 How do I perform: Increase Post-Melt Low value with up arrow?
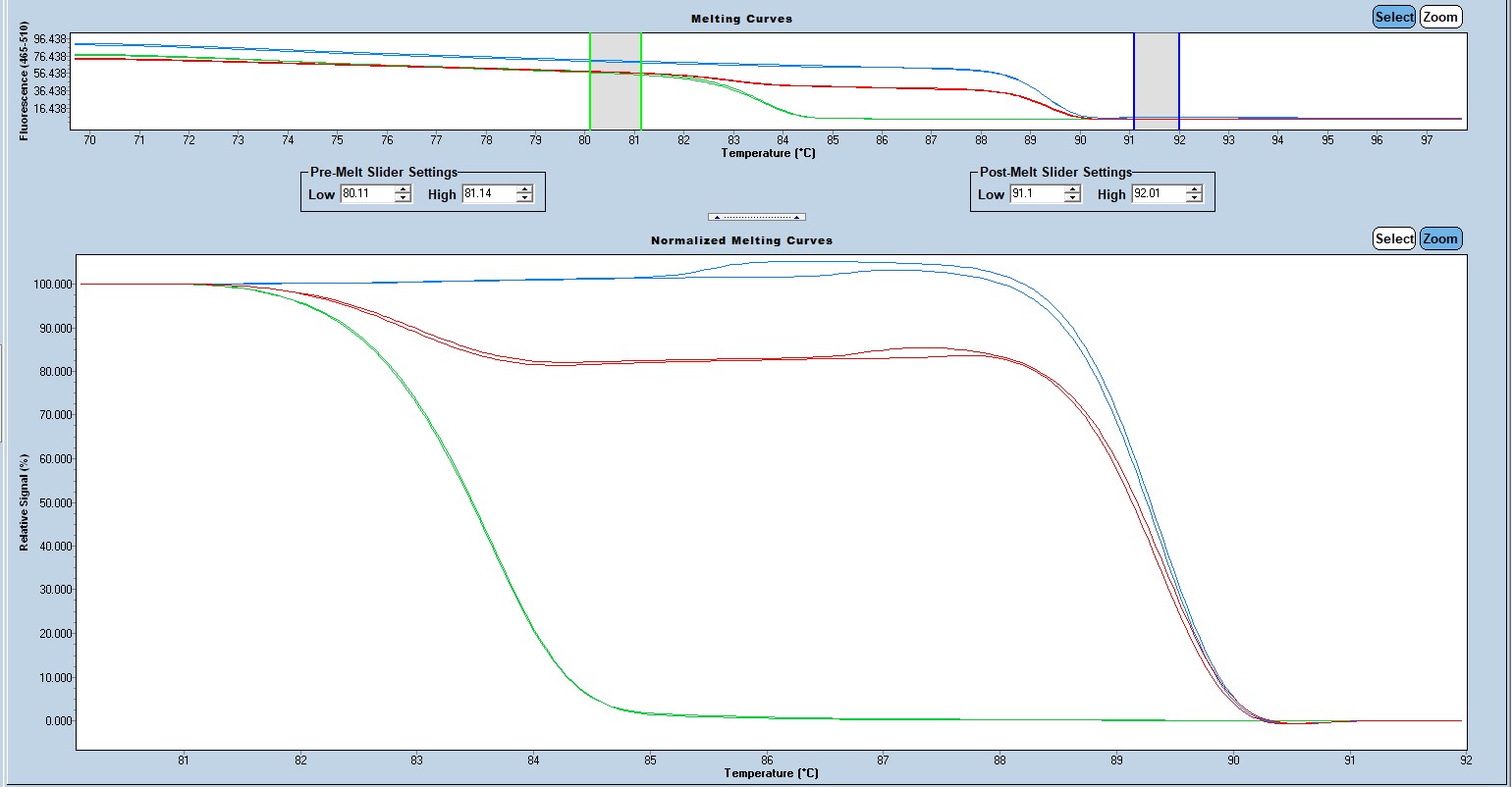pyautogui.click(x=1072, y=189)
